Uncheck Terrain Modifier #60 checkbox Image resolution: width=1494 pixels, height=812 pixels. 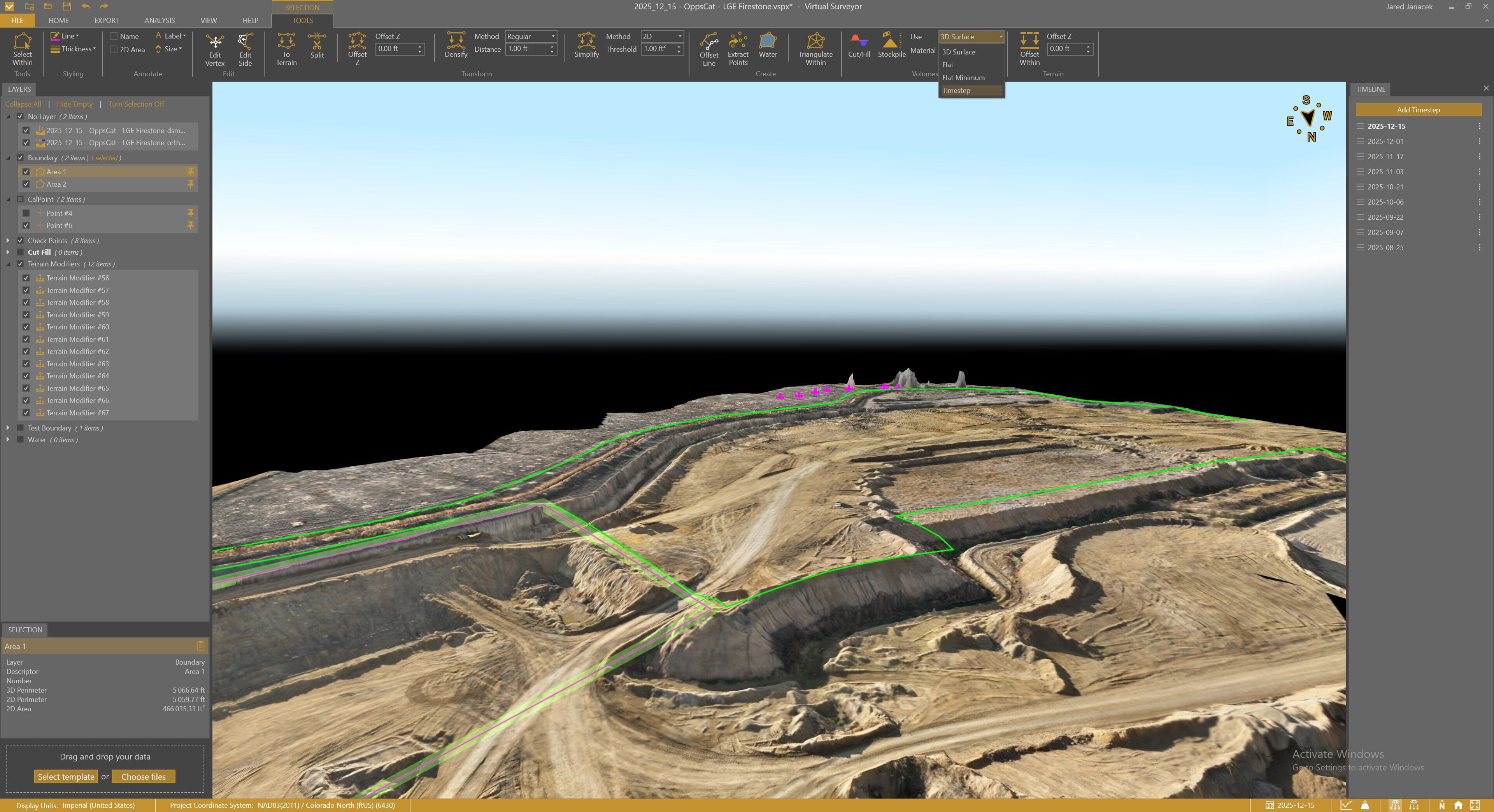(x=26, y=327)
